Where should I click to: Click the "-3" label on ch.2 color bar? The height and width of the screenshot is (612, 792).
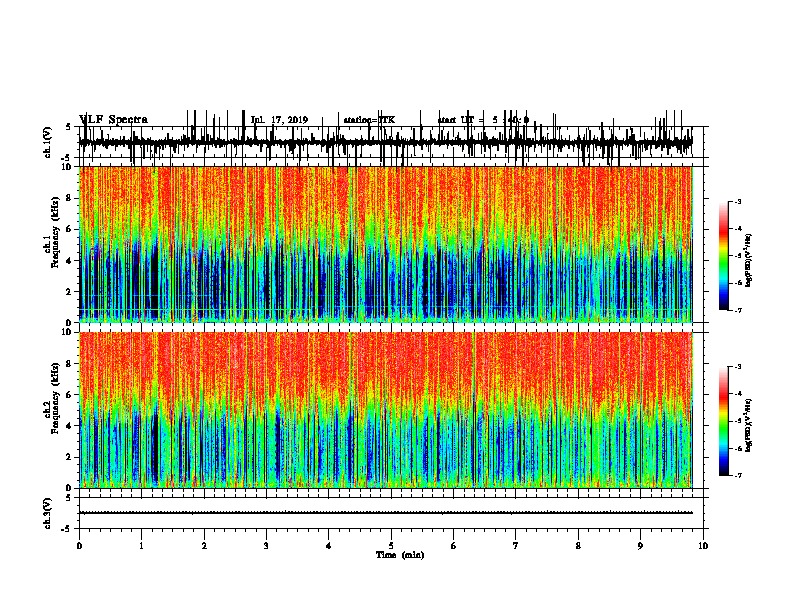coord(737,367)
